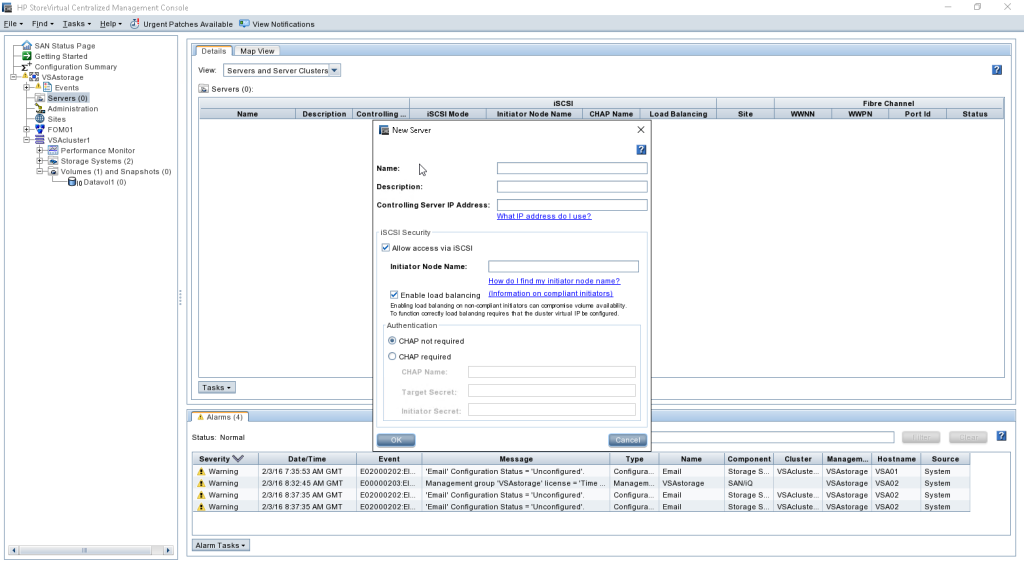Open 'How do I find my initiator node name?' link
1024x563 pixels.
coord(554,281)
